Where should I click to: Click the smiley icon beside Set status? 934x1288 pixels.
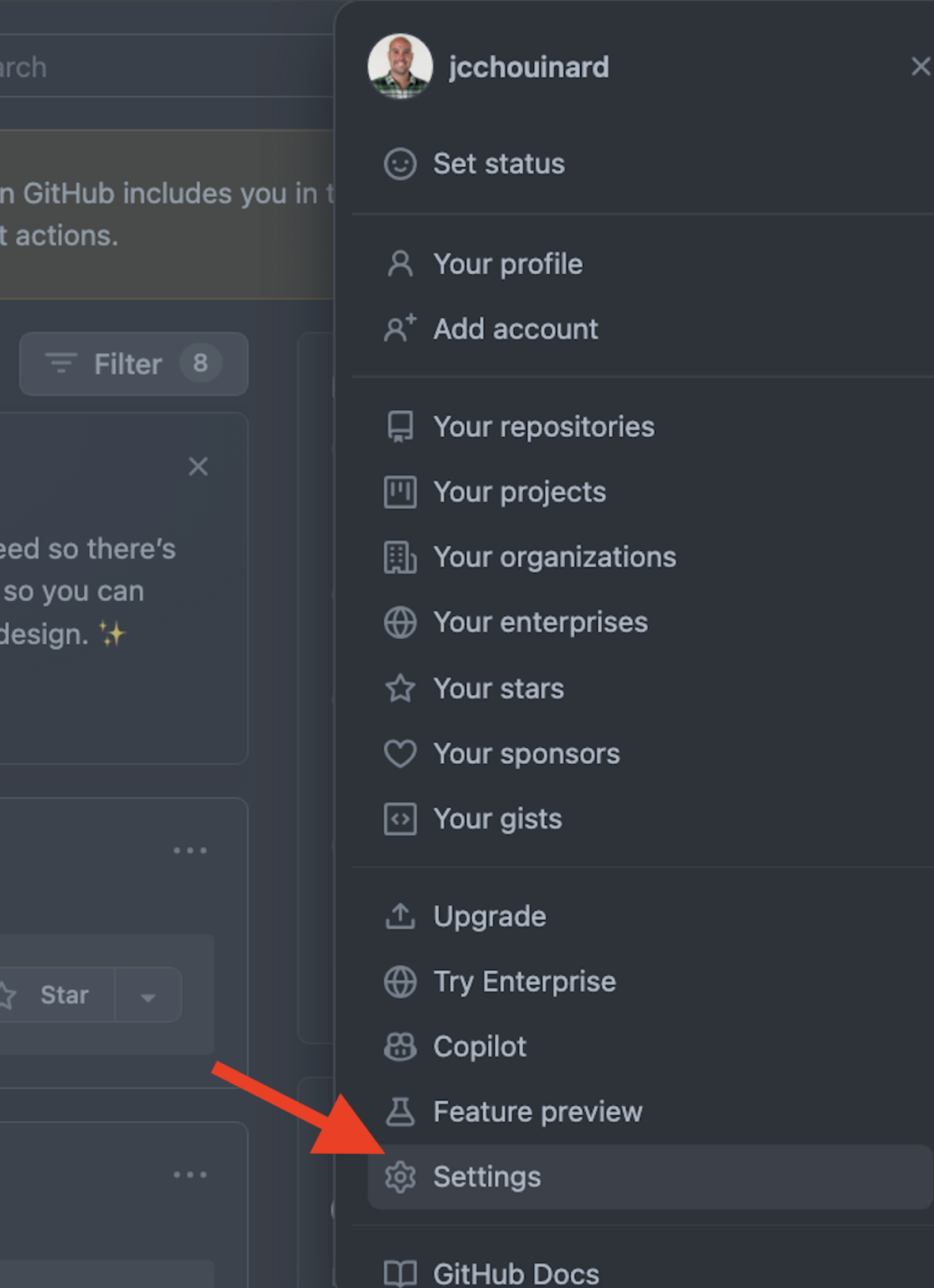[x=401, y=164]
